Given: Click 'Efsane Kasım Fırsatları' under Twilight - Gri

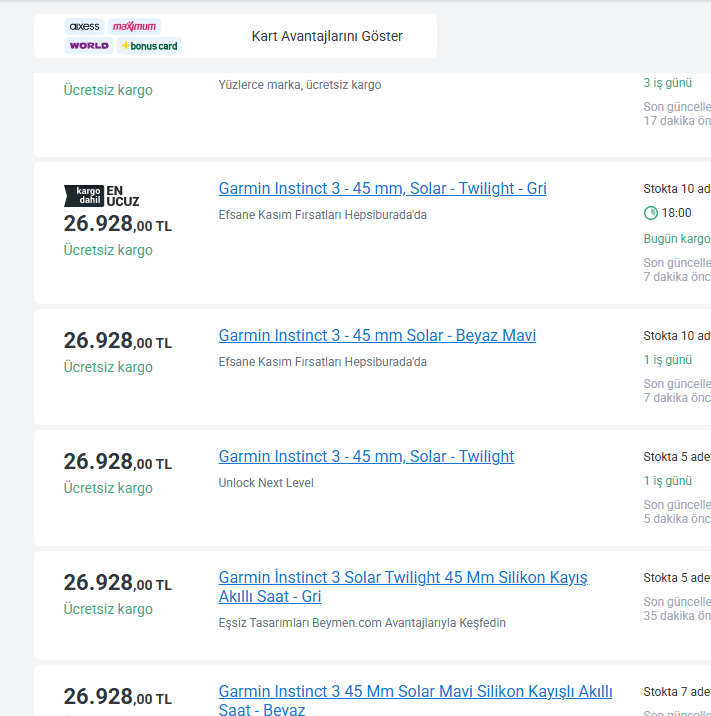Looking at the screenshot, I should click(322, 215).
